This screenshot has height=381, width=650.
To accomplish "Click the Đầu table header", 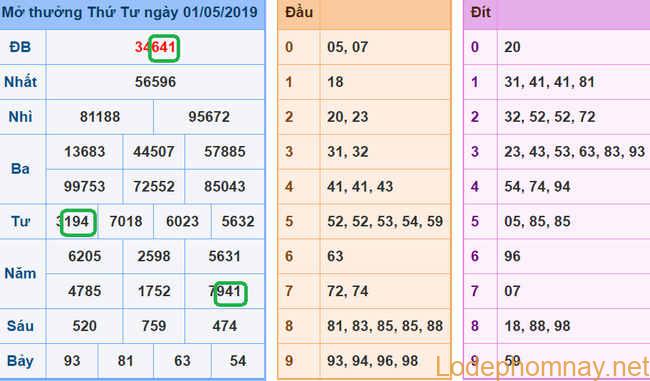I will pos(299,12).
